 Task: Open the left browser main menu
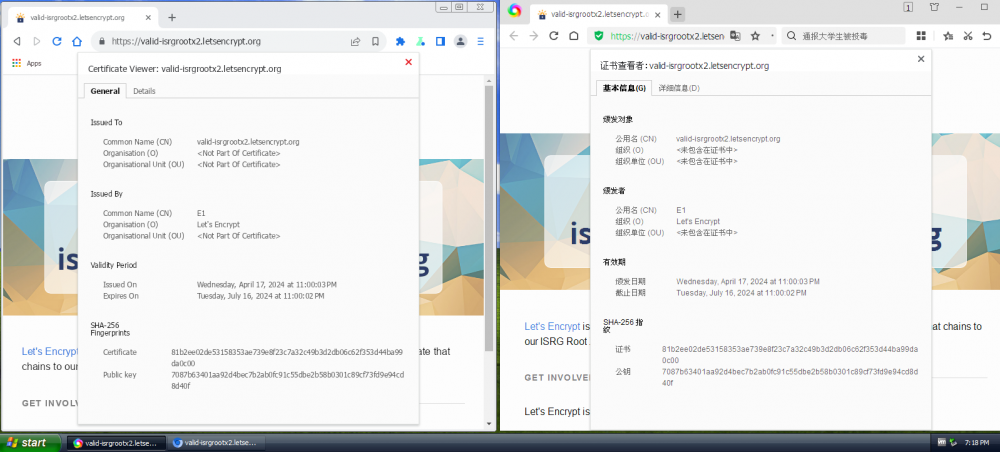(x=481, y=41)
